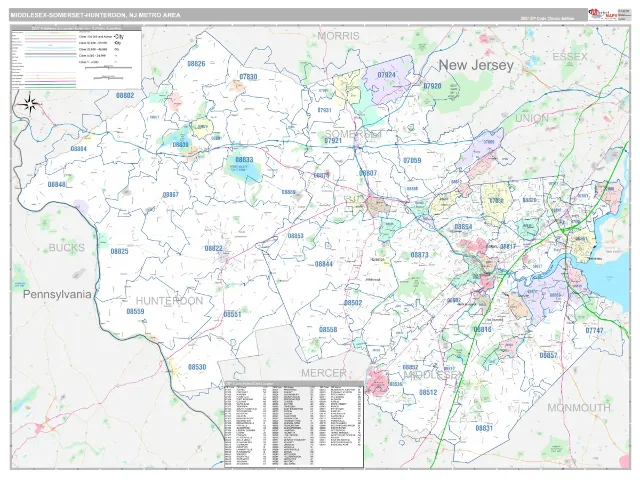Click the HUNTERDON county label
This screenshot has width=640, height=480.
169,301
